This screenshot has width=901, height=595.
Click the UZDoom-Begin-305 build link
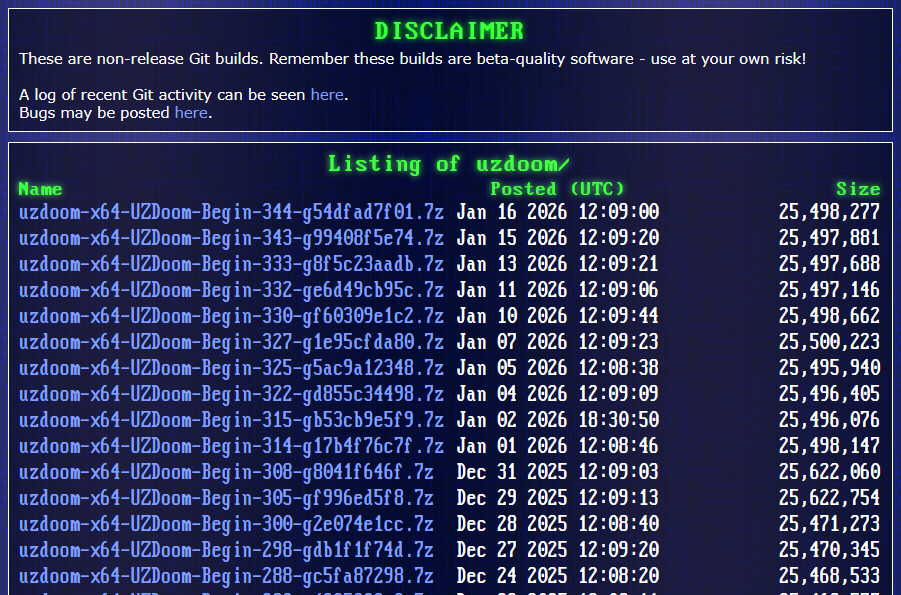[x=226, y=498]
